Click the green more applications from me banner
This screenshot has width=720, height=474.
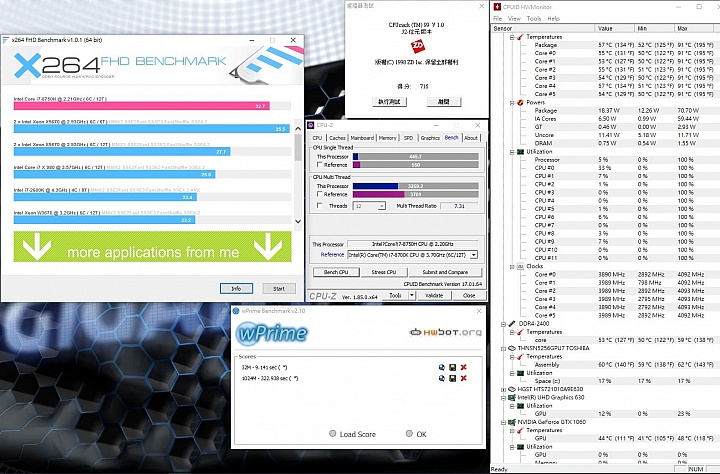(x=152, y=247)
